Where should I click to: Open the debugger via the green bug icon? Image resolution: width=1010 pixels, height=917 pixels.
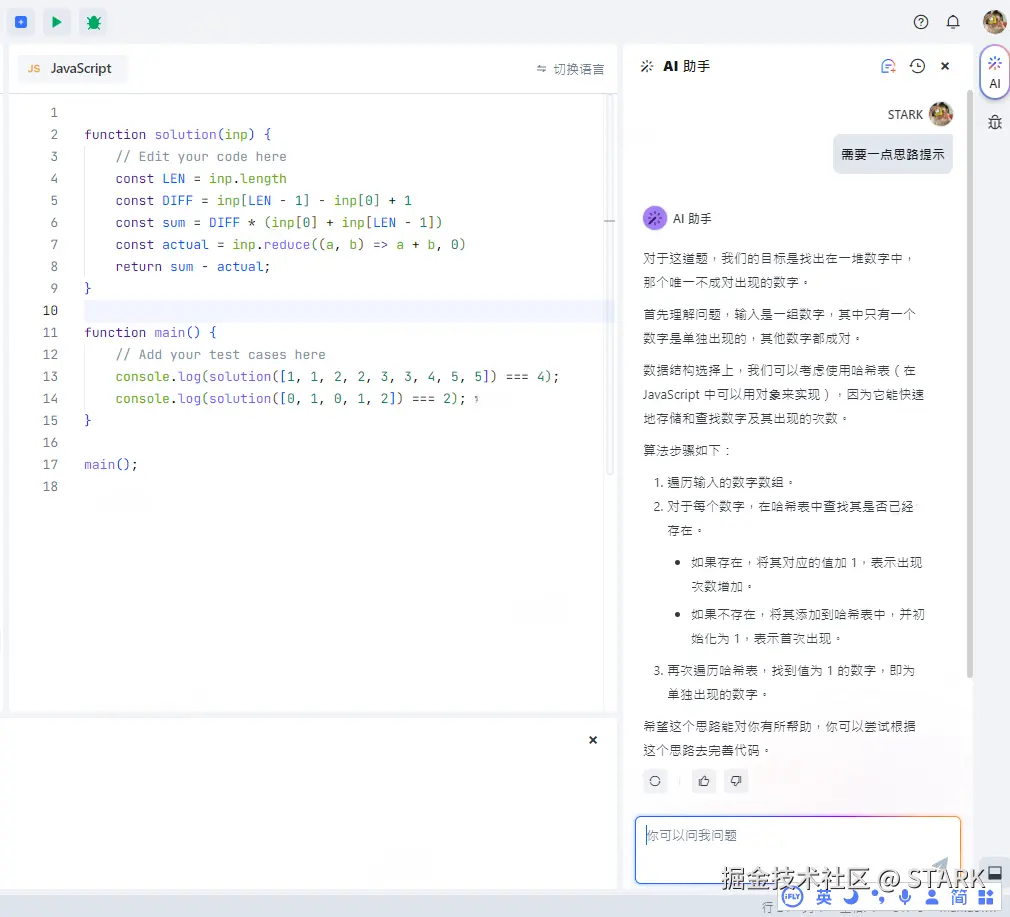click(93, 21)
